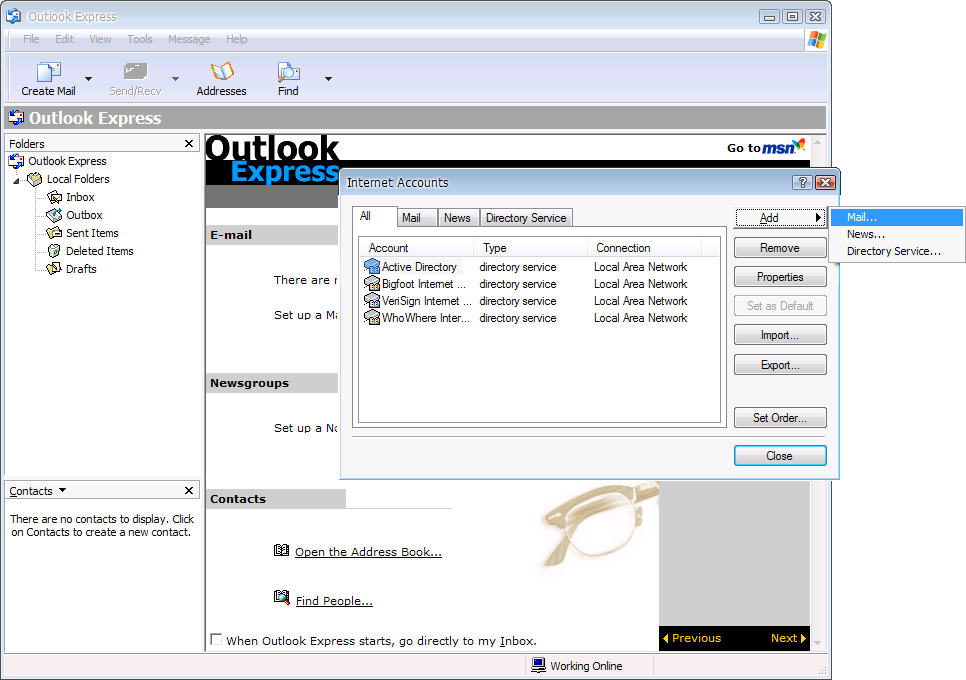Open the Addresses book icon
The width and height of the screenshot is (966, 680).
click(221, 73)
